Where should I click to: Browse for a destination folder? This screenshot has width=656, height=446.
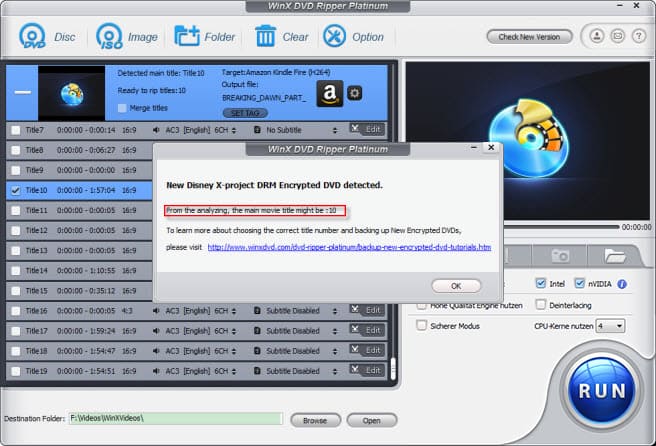(315, 420)
